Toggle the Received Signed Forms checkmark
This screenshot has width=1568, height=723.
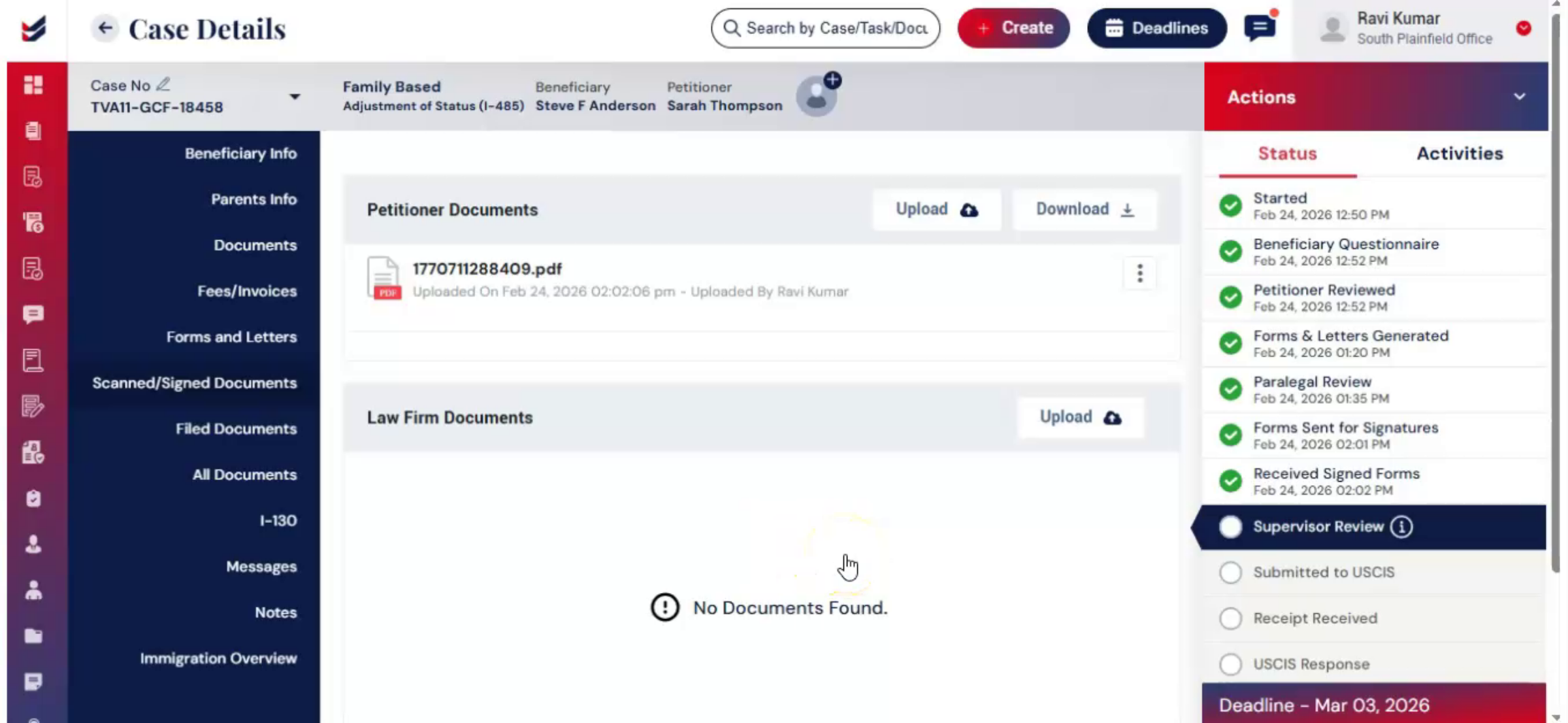tap(1230, 481)
